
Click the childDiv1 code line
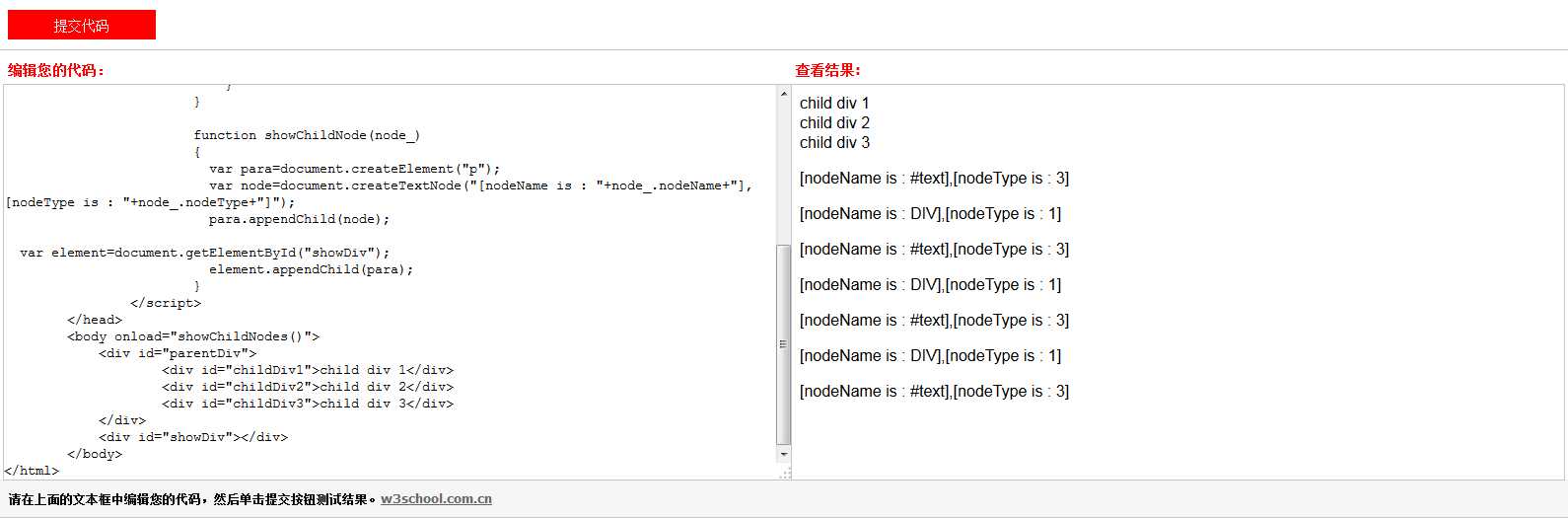pyautogui.click(x=308, y=370)
